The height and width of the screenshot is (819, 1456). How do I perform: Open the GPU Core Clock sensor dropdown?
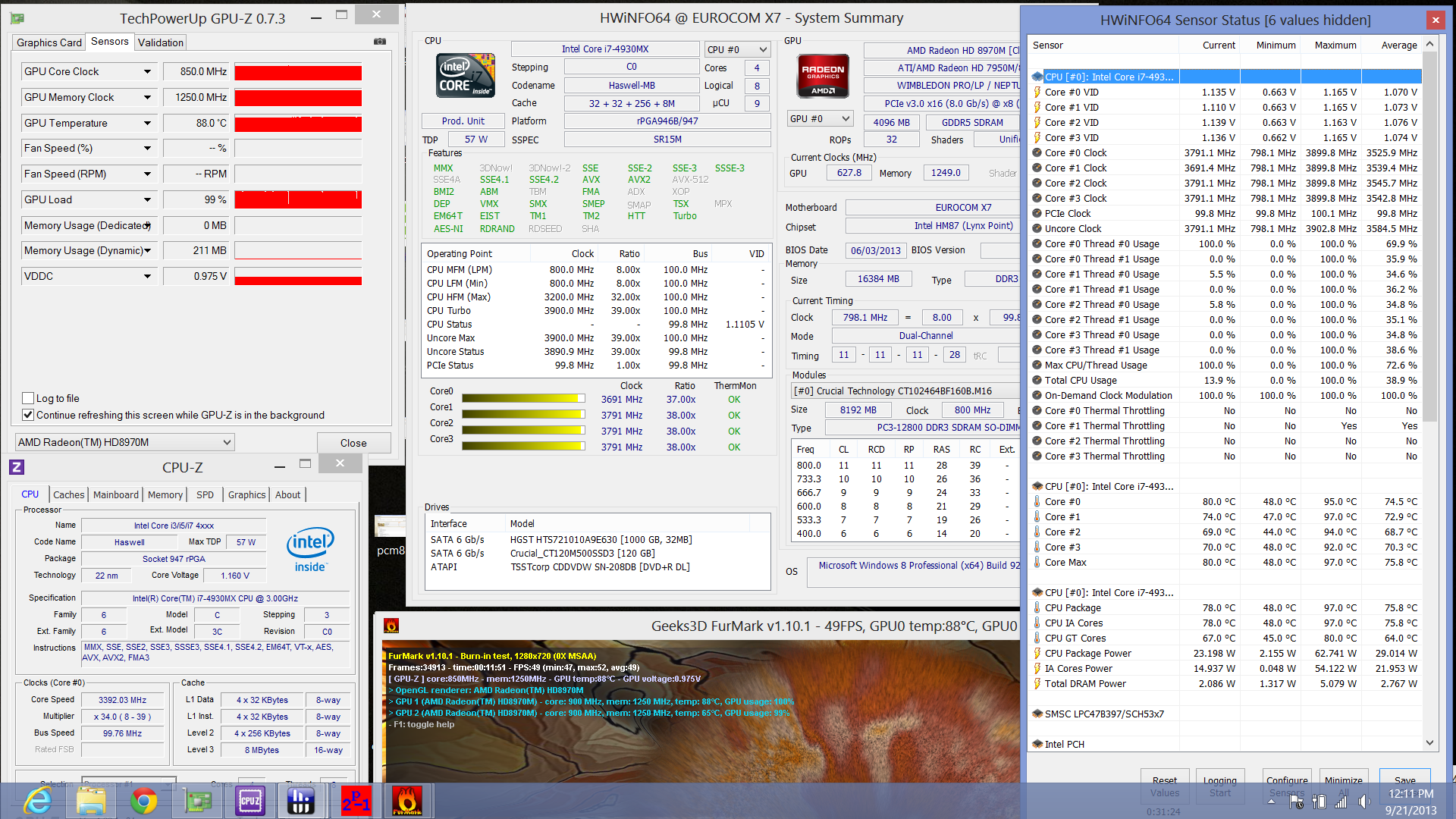(147, 71)
